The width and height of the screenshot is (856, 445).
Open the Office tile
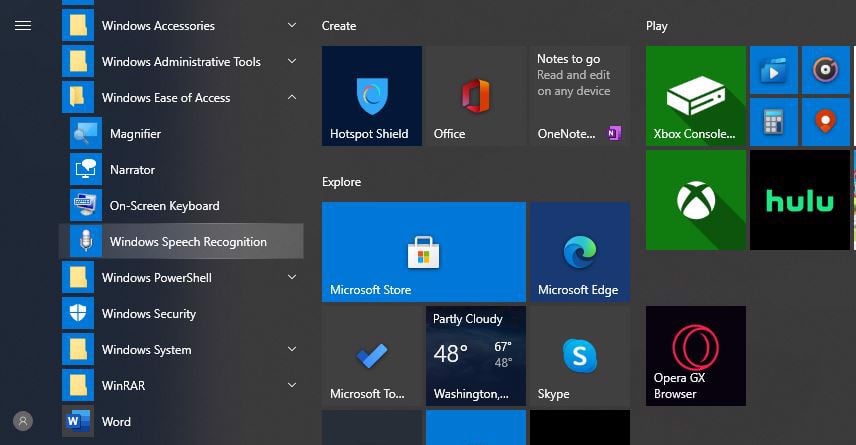475,96
